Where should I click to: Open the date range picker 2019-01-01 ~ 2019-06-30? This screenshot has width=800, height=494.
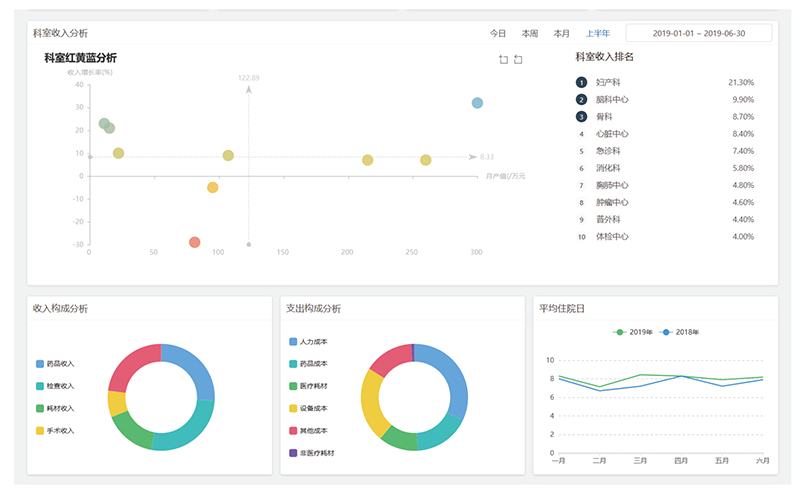[698, 33]
